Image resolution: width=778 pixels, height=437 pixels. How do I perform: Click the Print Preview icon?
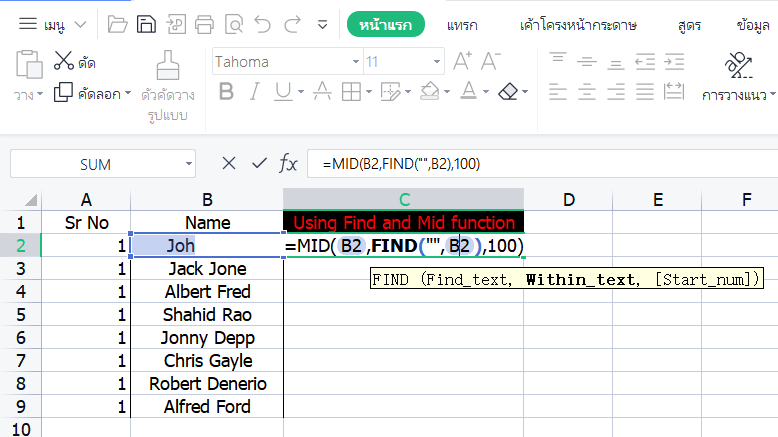tap(234, 24)
